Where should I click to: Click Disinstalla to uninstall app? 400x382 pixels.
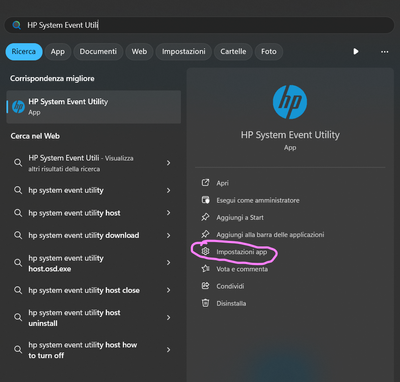231,303
